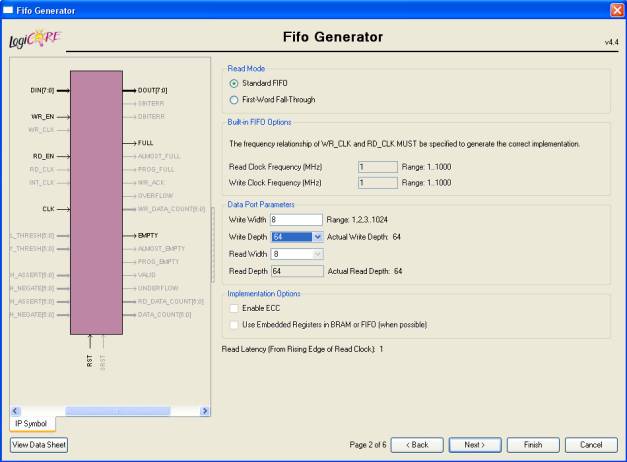The height and width of the screenshot is (462, 627).
Task: Open the Write Depth dropdown
Action: [317, 237]
